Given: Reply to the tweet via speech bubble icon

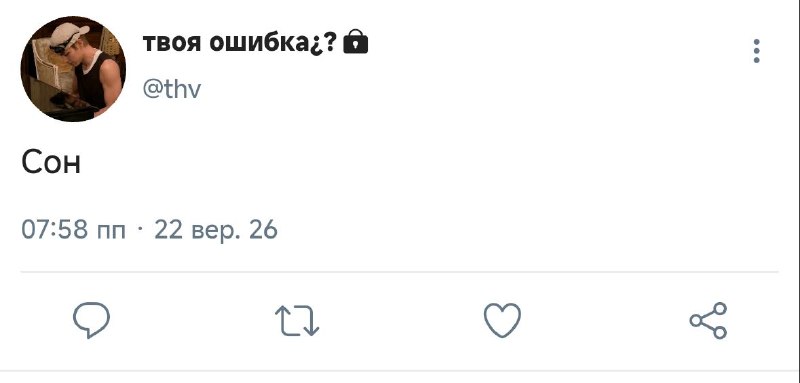Looking at the screenshot, I should pyautogui.click(x=91, y=320).
